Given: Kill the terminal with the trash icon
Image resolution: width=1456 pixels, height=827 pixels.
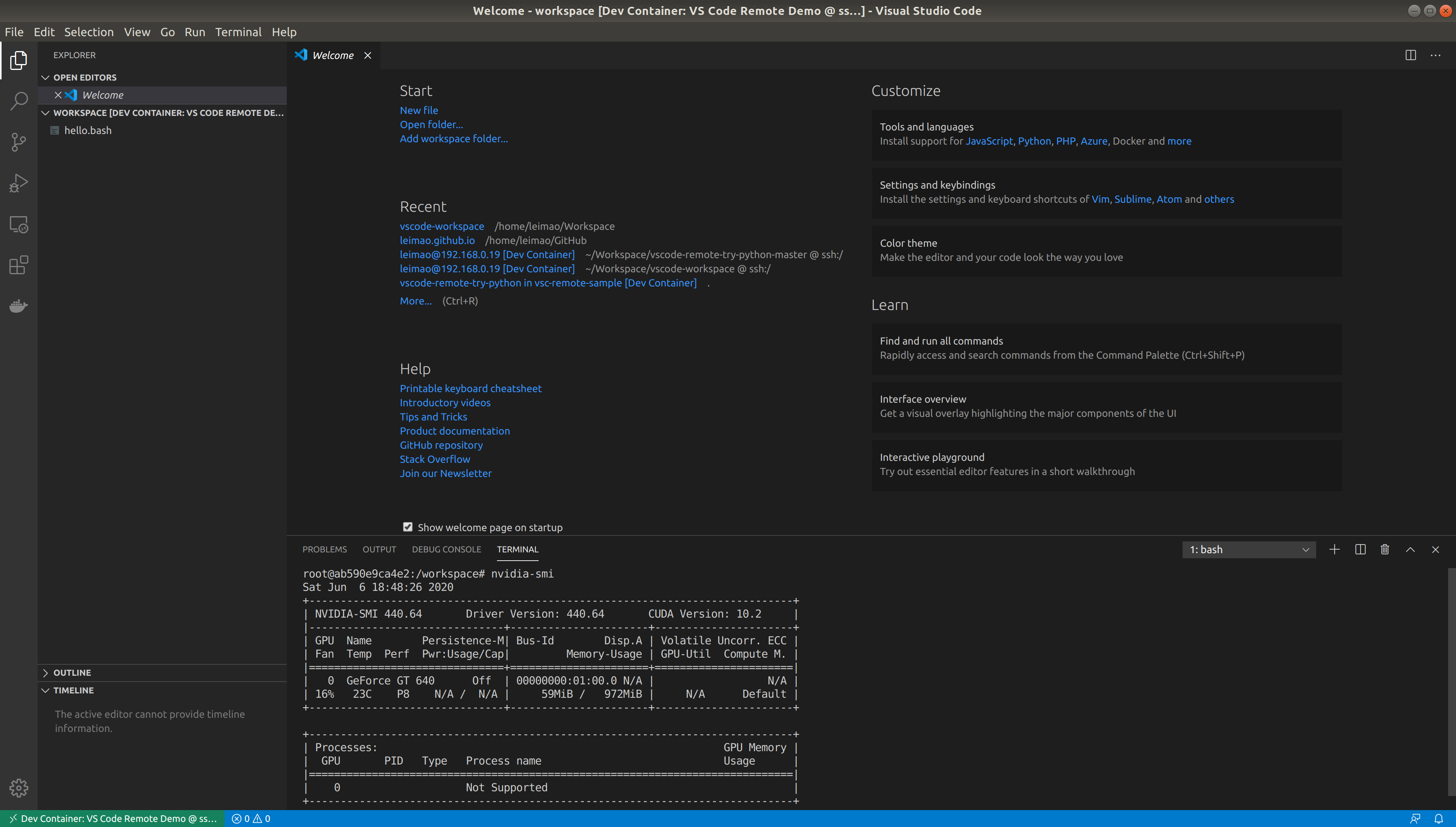Looking at the screenshot, I should tap(1385, 549).
